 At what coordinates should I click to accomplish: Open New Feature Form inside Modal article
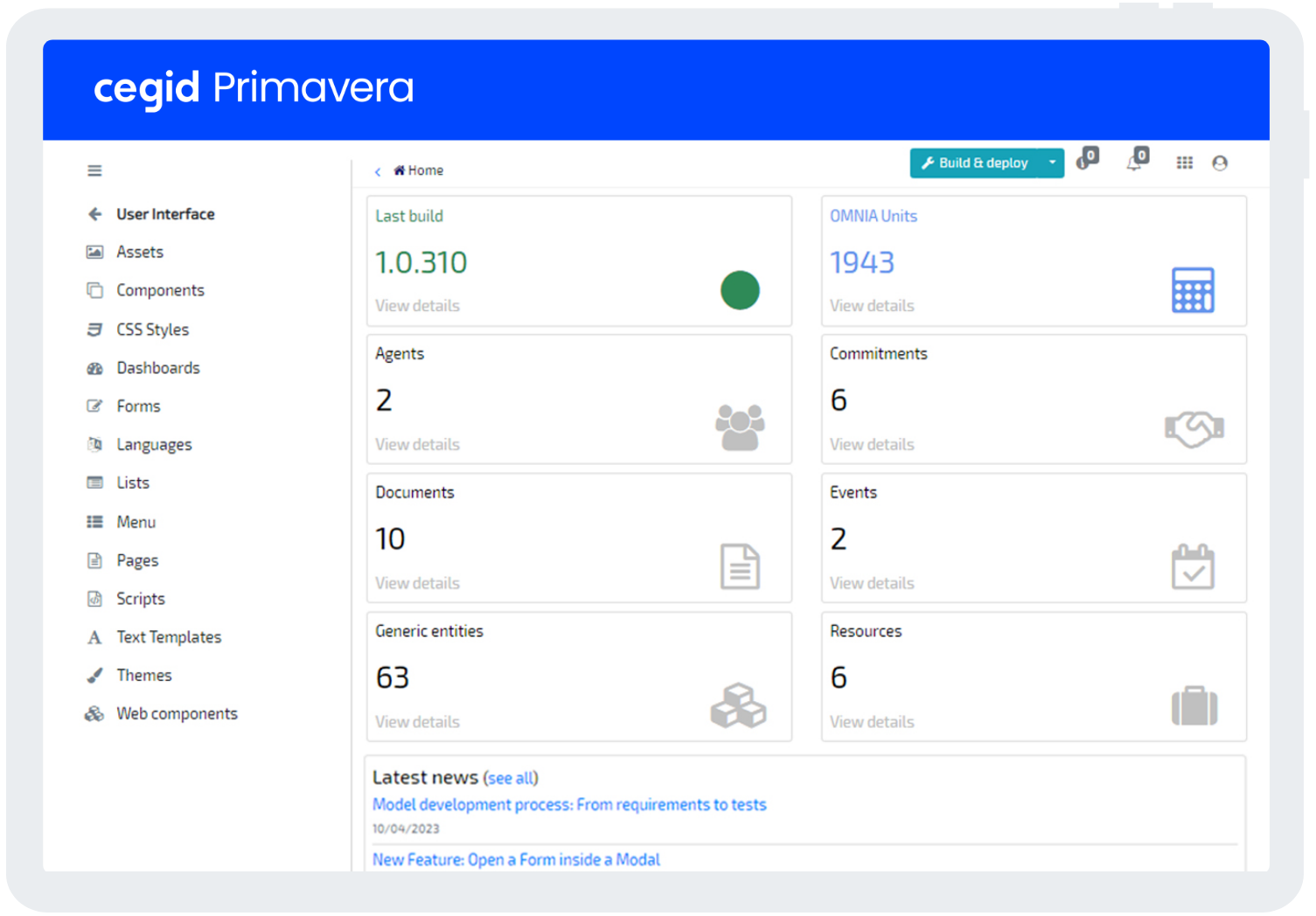(516, 860)
